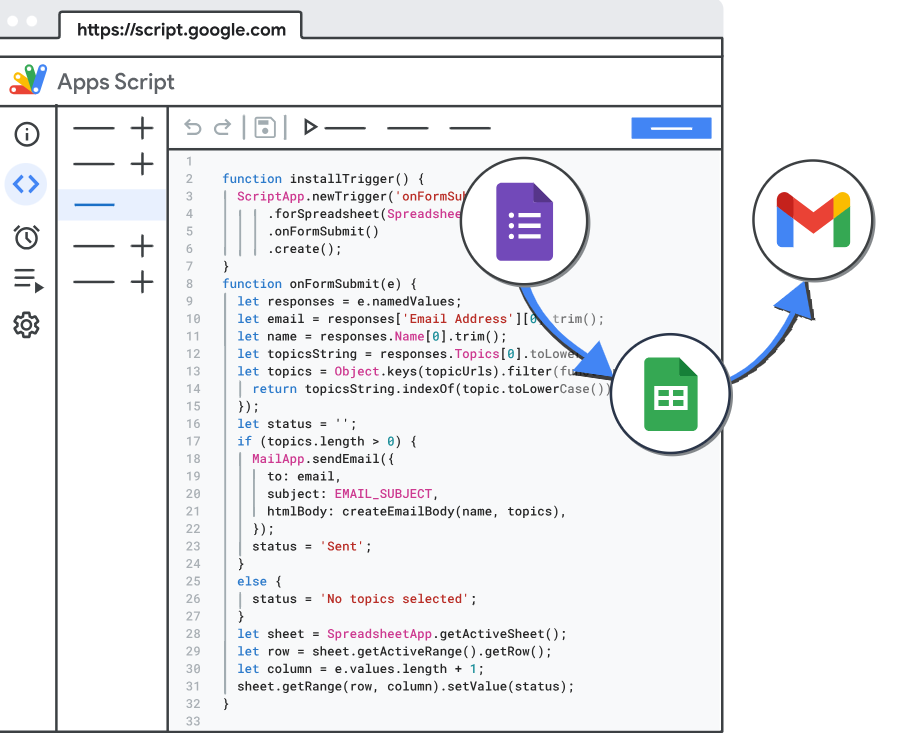The height and width of the screenshot is (744, 905).
Task: Open the Executions list icon
Action: coord(28,281)
